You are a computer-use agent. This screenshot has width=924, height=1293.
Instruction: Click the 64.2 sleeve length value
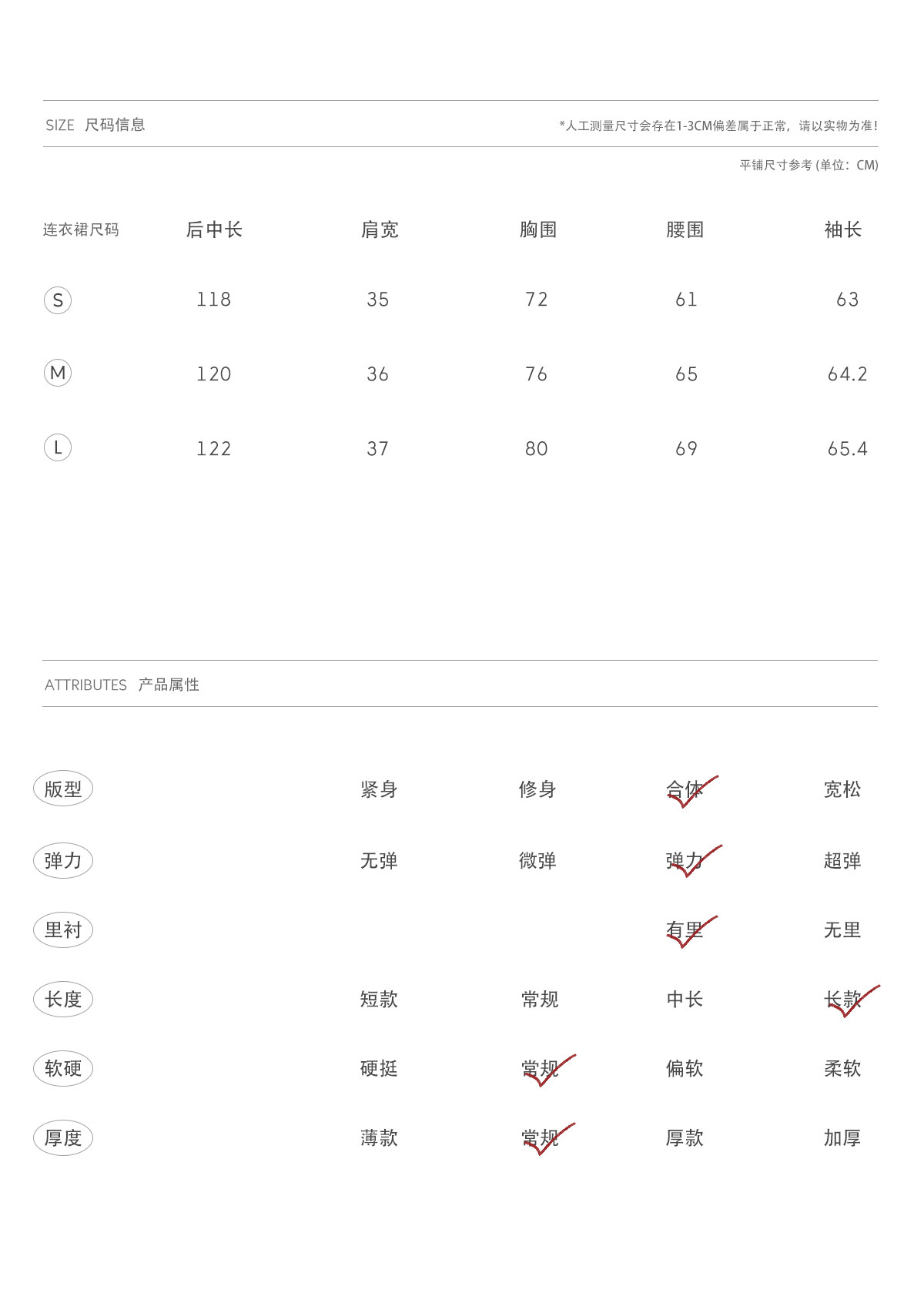coord(848,374)
